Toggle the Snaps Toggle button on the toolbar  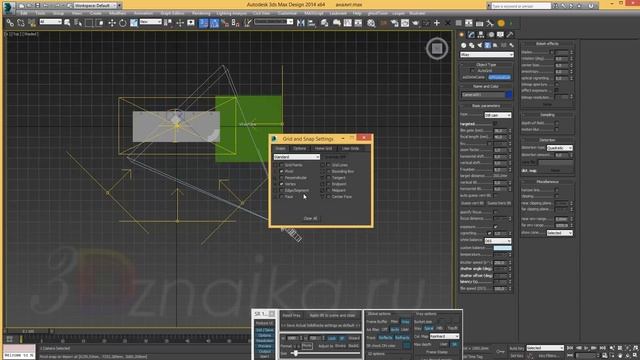point(203,23)
